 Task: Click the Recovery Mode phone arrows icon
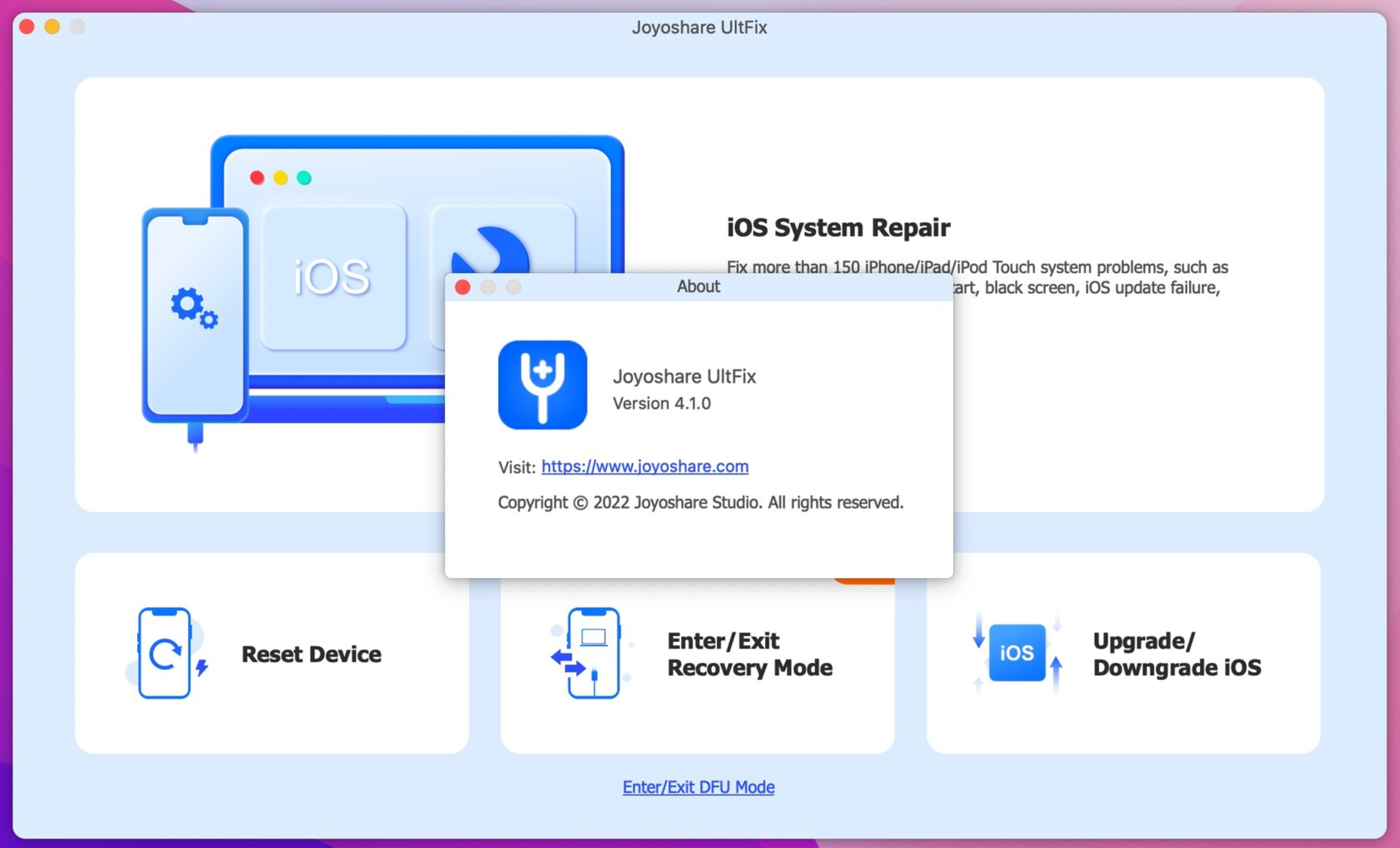[592, 653]
